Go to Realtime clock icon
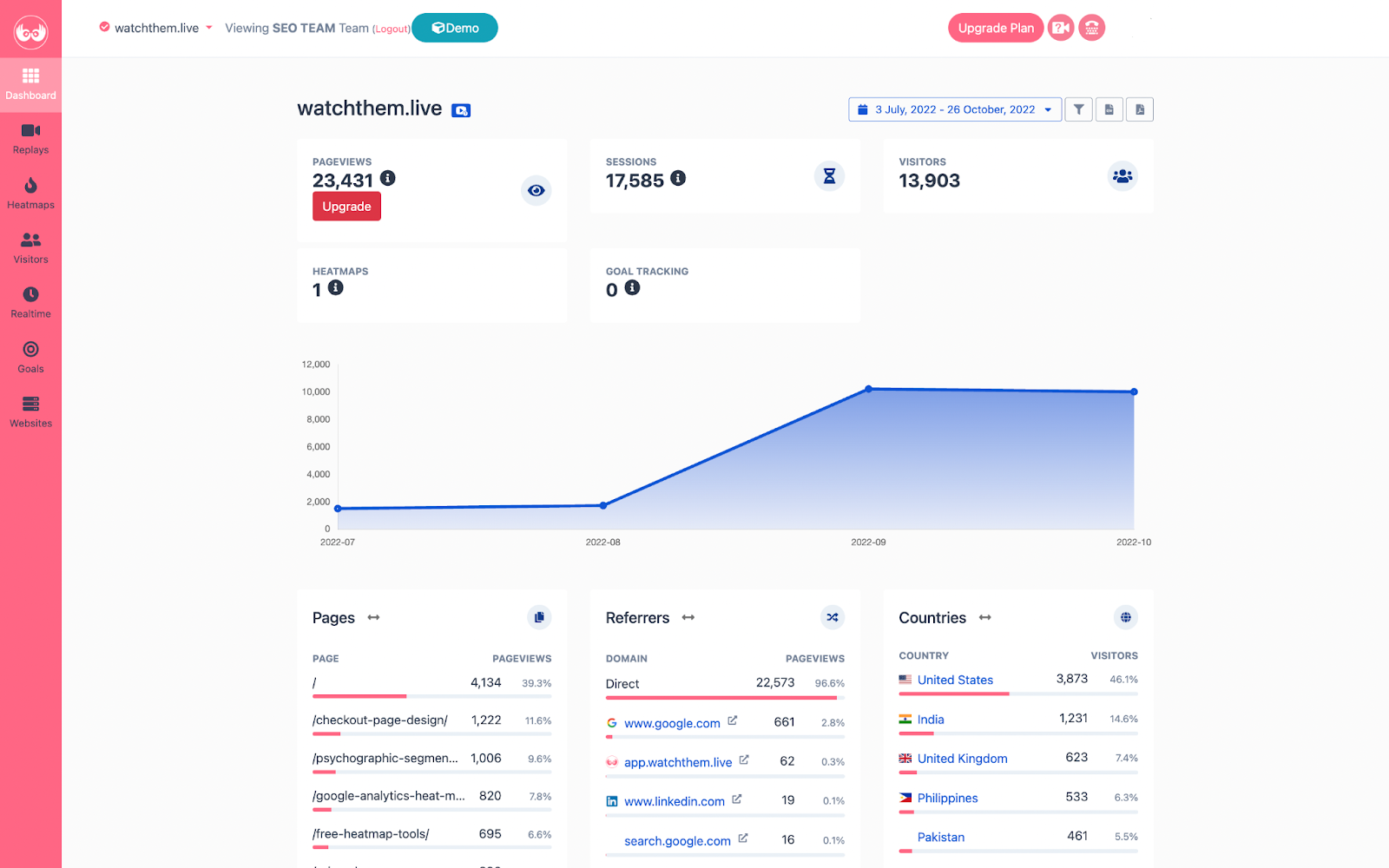 pyautogui.click(x=30, y=294)
